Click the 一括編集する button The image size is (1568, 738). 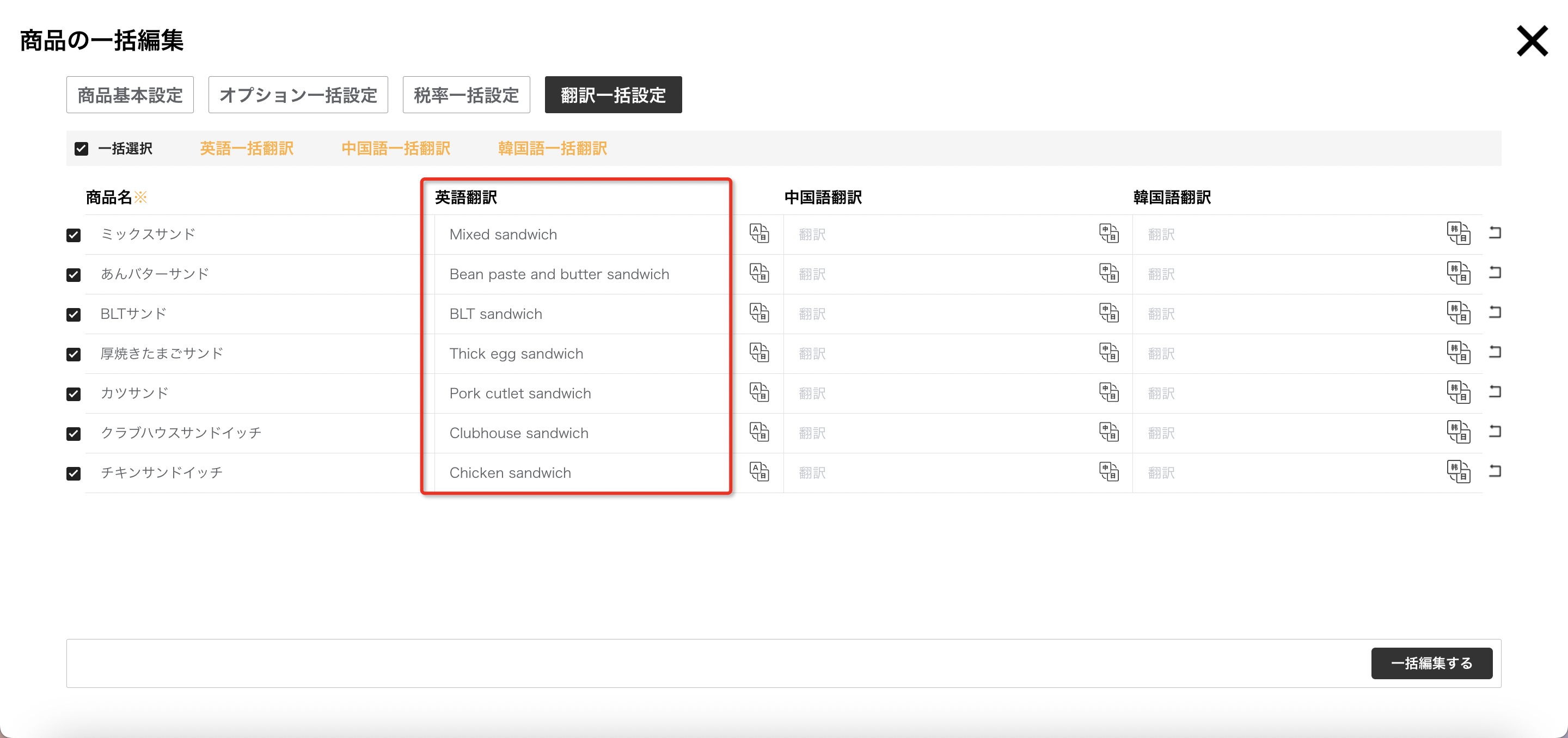point(1432,663)
